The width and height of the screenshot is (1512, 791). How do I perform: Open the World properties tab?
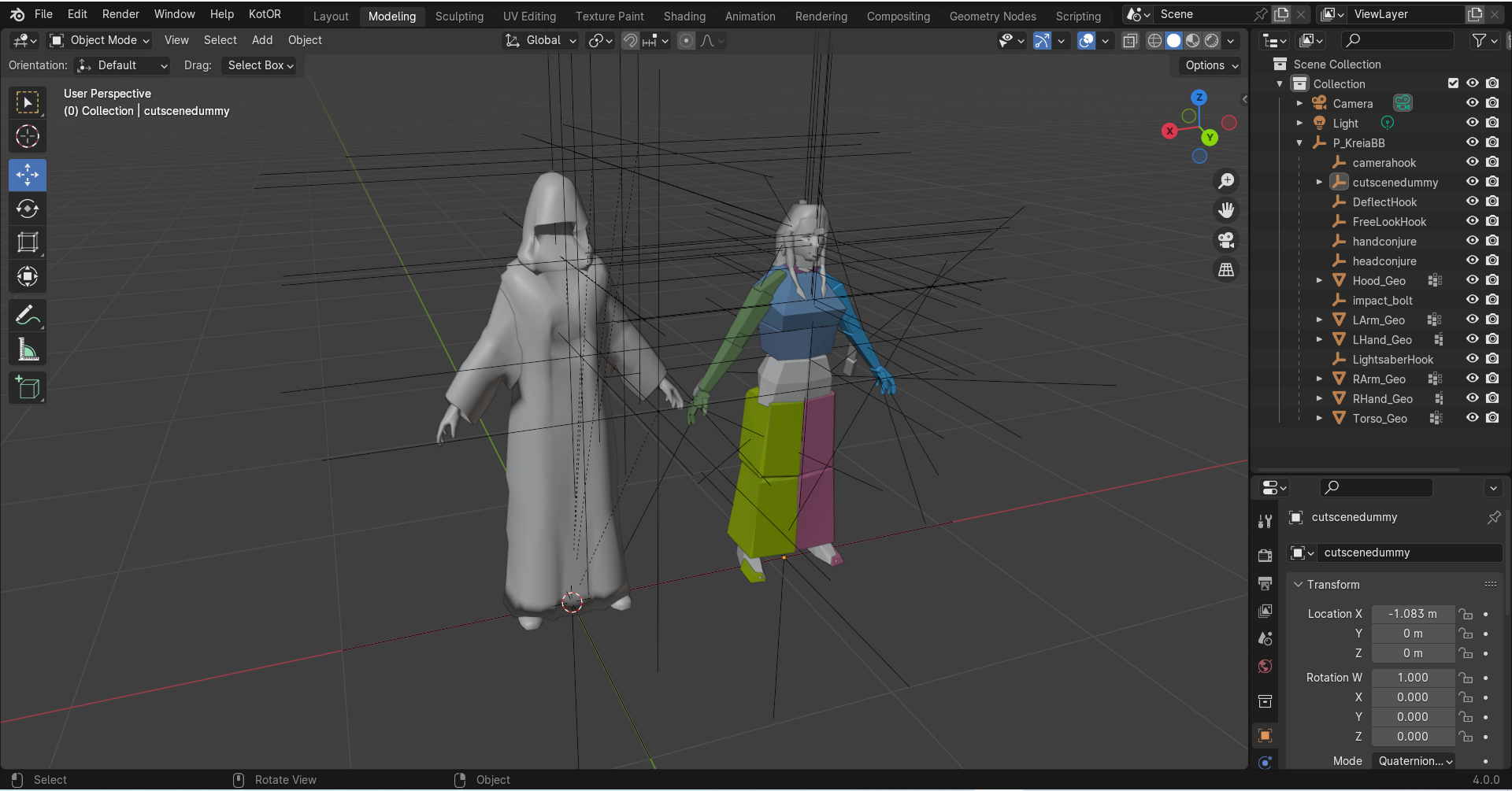[x=1265, y=666]
